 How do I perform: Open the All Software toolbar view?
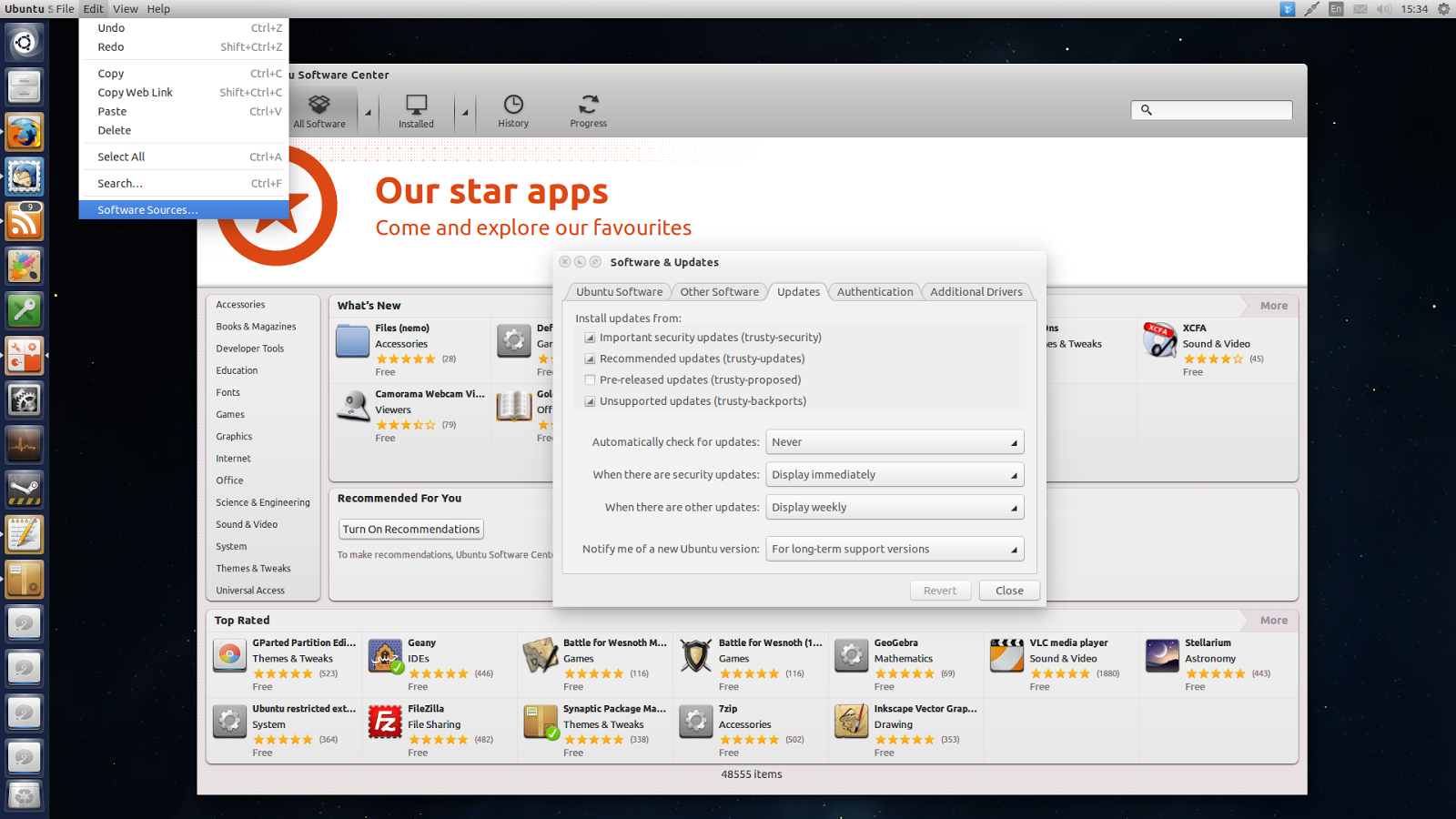coord(319,111)
